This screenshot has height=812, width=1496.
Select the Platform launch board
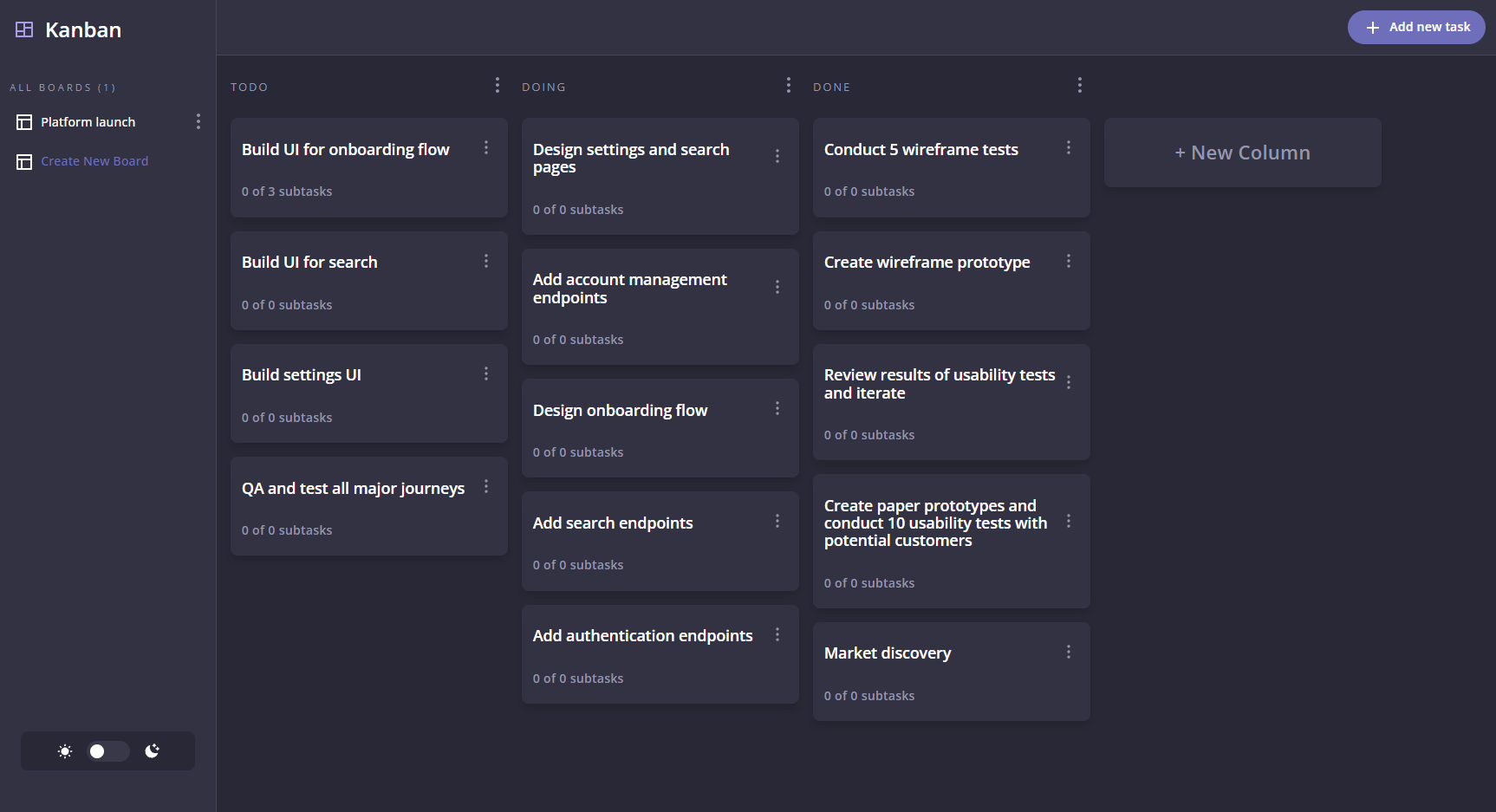click(x=88, y=122)
